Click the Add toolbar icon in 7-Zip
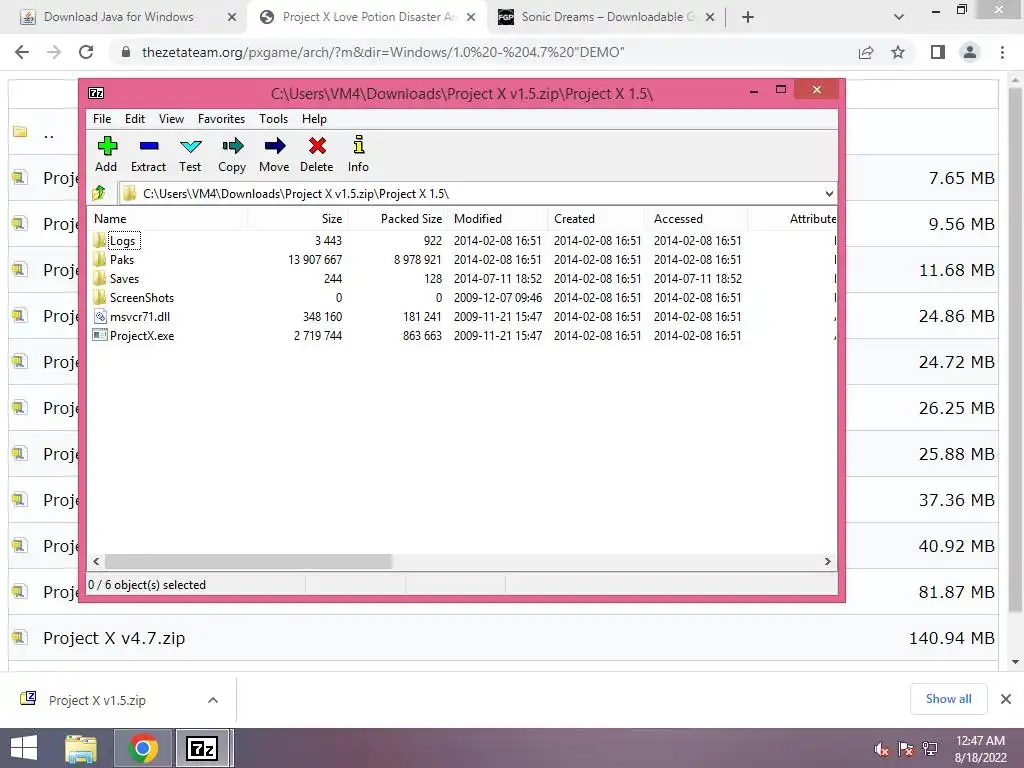Image resolution: width=1024 pixels, height=768 pixels. [106, 154]
